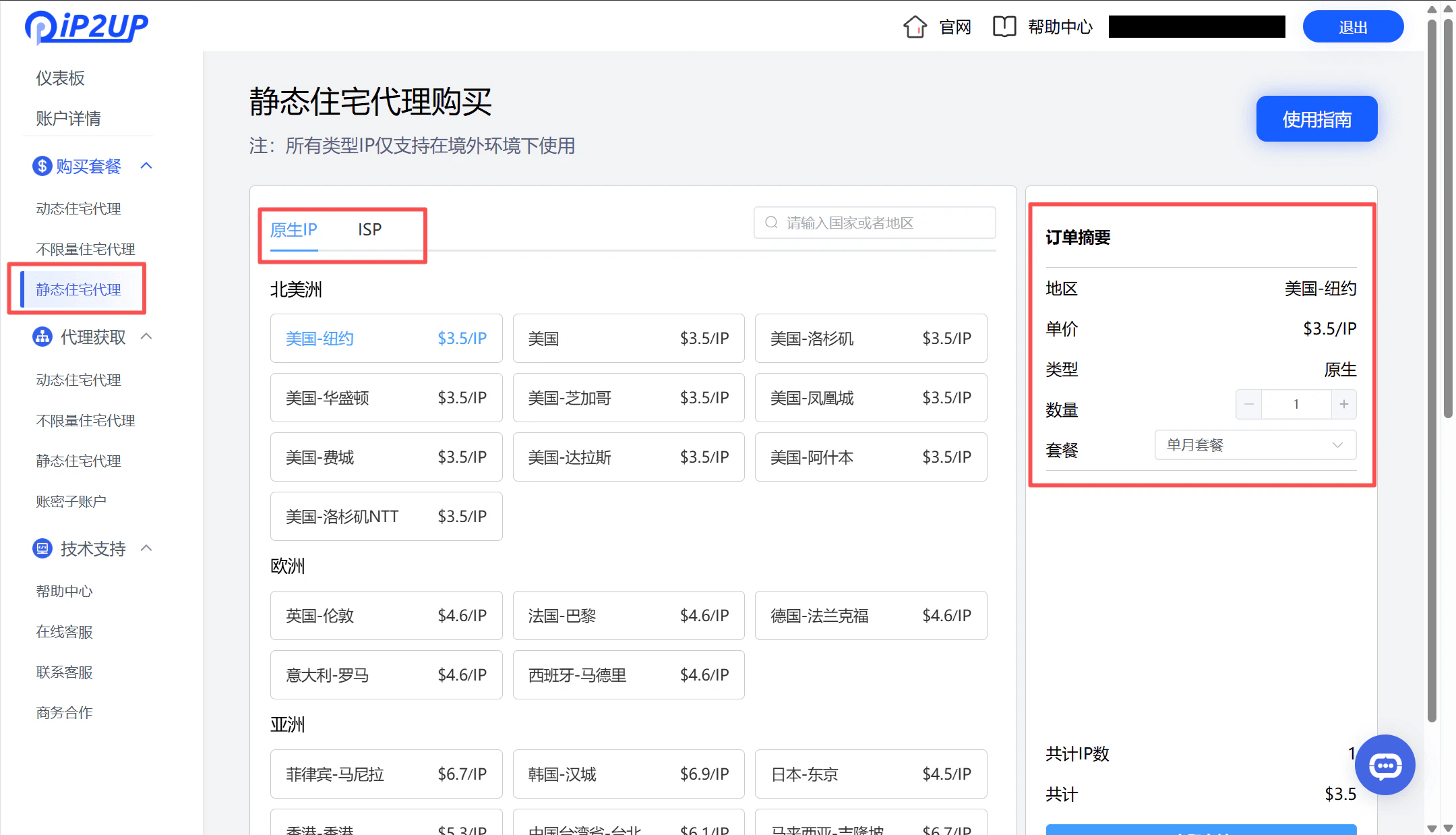Collapse the 购买套餐 section chevron
This screenshot has width=1456, height=835.
pyautogui.click(x=147, y=164)
